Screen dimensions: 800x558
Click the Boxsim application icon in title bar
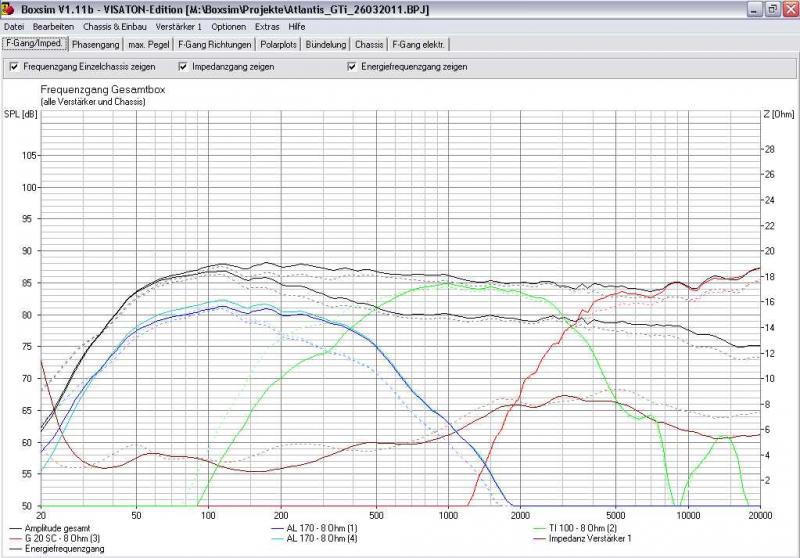point(8,9)
